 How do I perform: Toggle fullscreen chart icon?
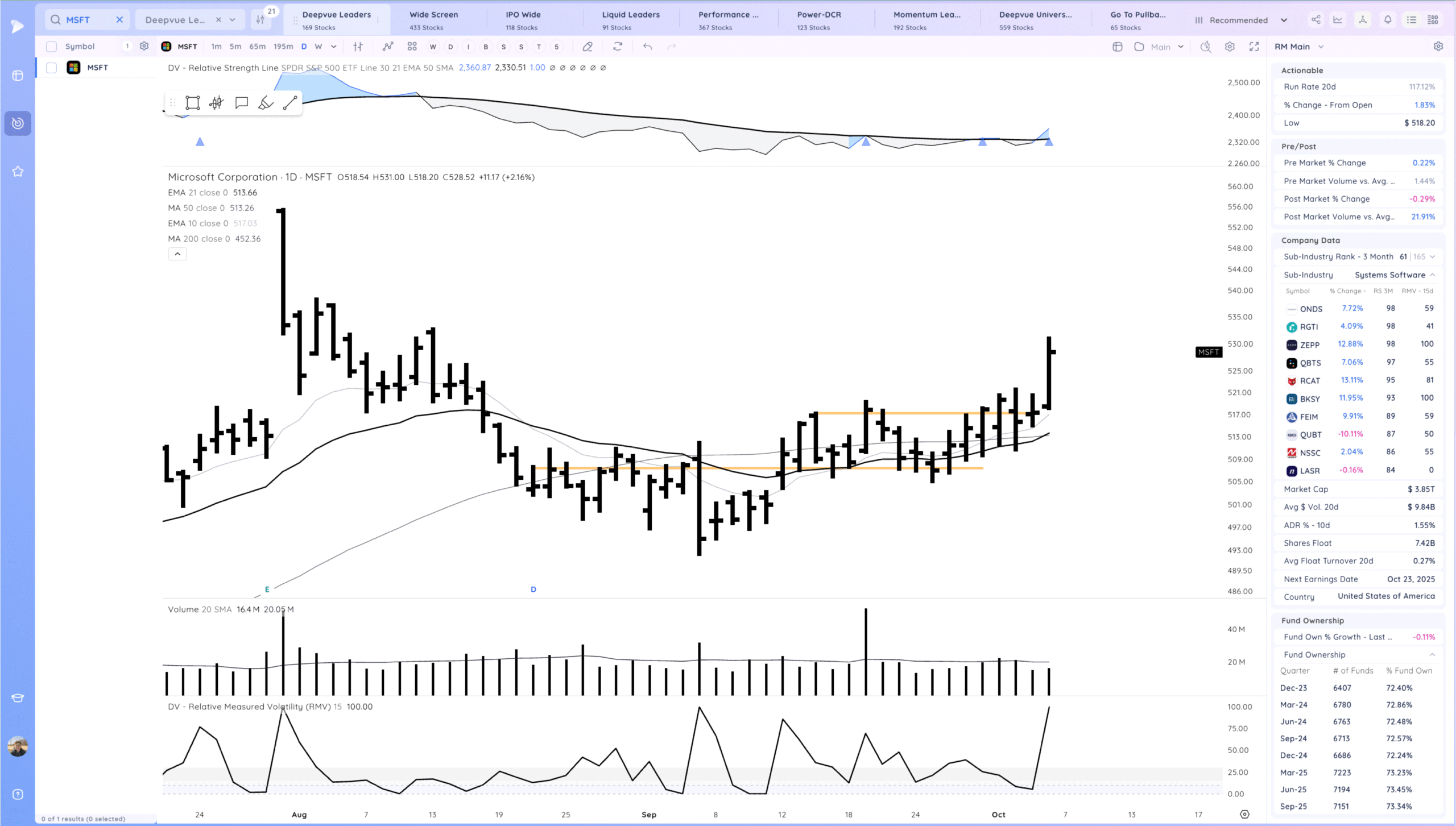click(x=1254, y=47)
